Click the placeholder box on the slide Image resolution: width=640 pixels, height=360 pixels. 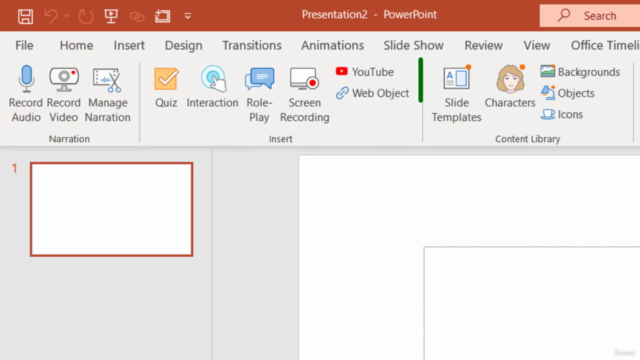[x=532, y=303]
